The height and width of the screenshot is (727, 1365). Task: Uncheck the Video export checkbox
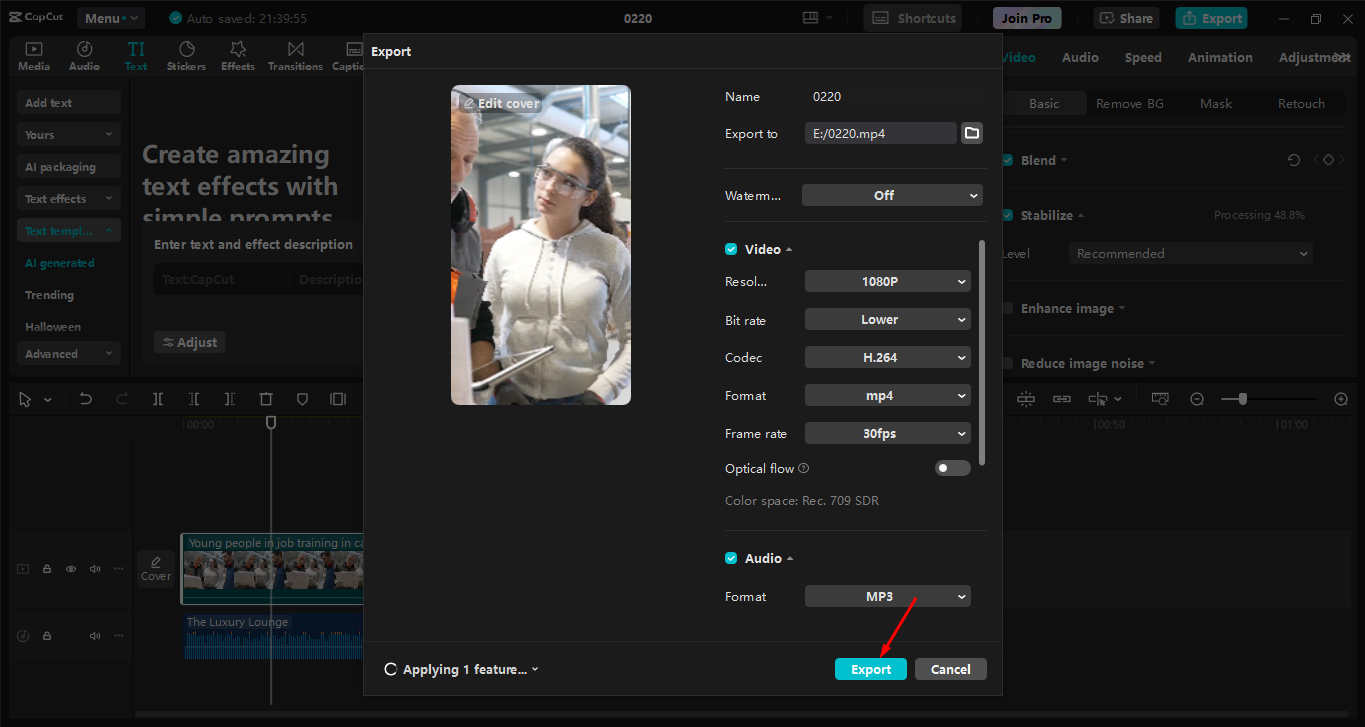pos(731,249)
